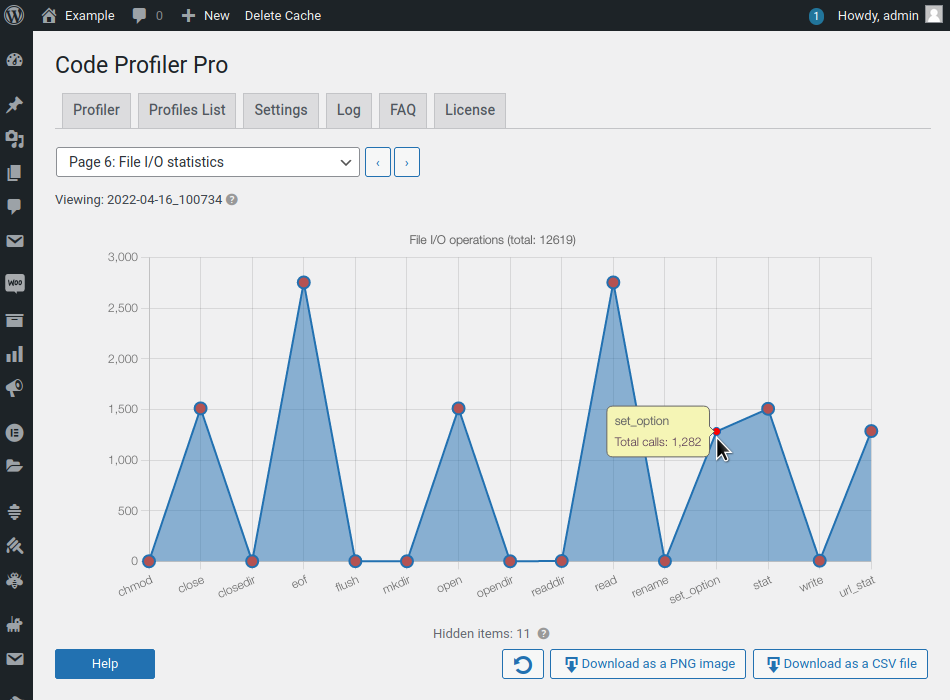This screenshot has width=950, height=700.
Task: Open the FAQ tab
Action: pos(403,110)
